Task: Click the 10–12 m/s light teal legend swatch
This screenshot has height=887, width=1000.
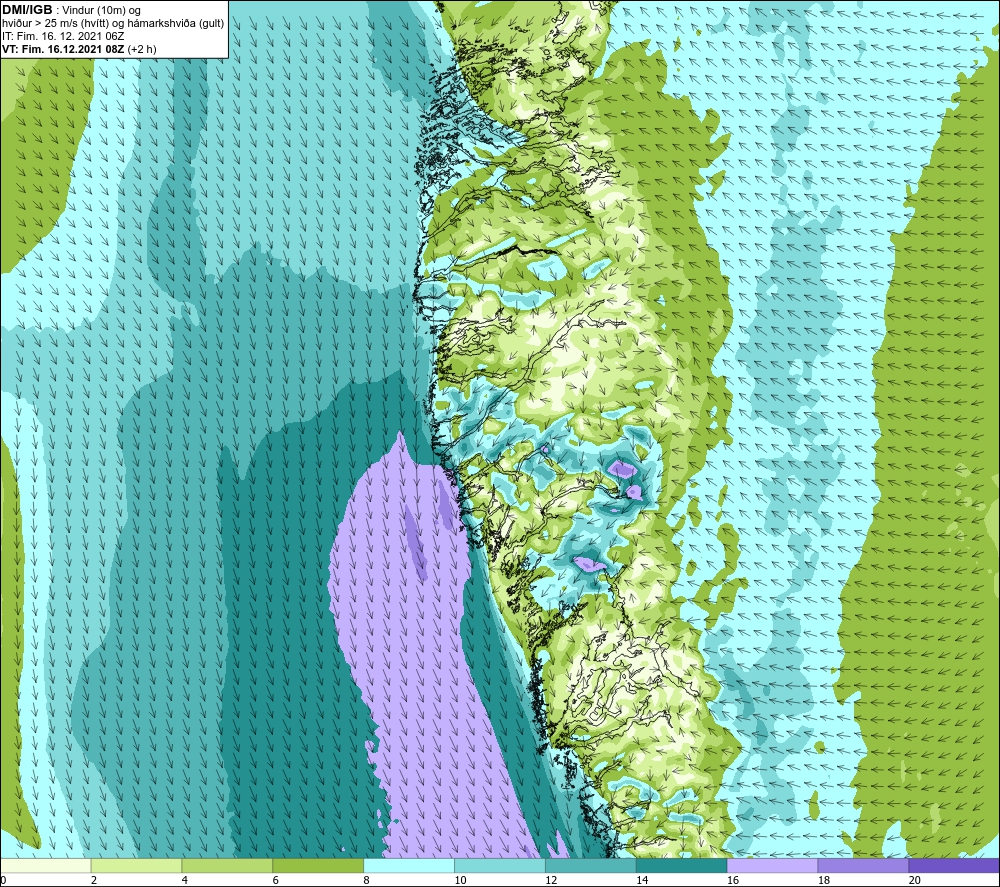Action: (500, 866)
